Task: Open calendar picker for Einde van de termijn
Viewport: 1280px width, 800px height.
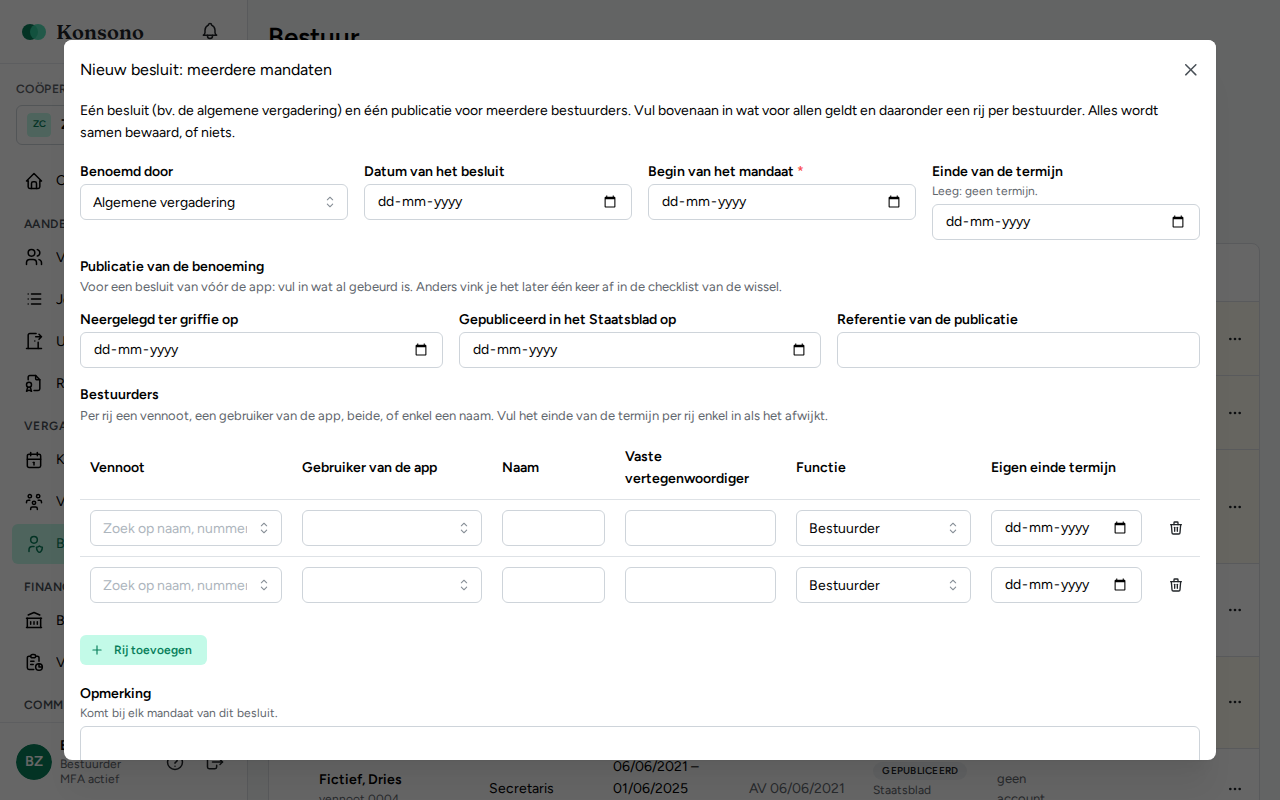Action: 1178,222
